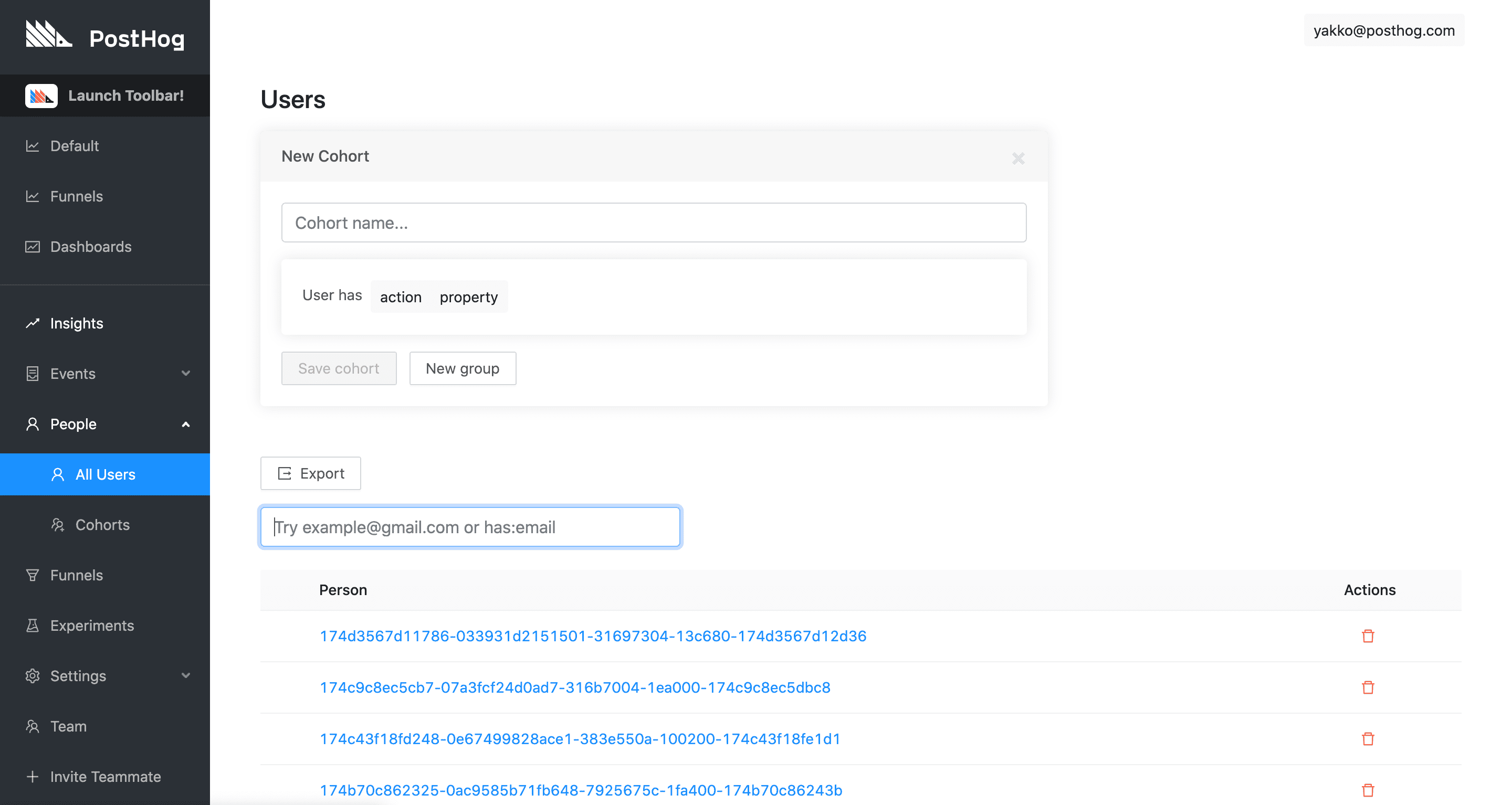The width and height of the screenshot is (1512, 805).
Task: Select the action match type
Action: (401, 298)
